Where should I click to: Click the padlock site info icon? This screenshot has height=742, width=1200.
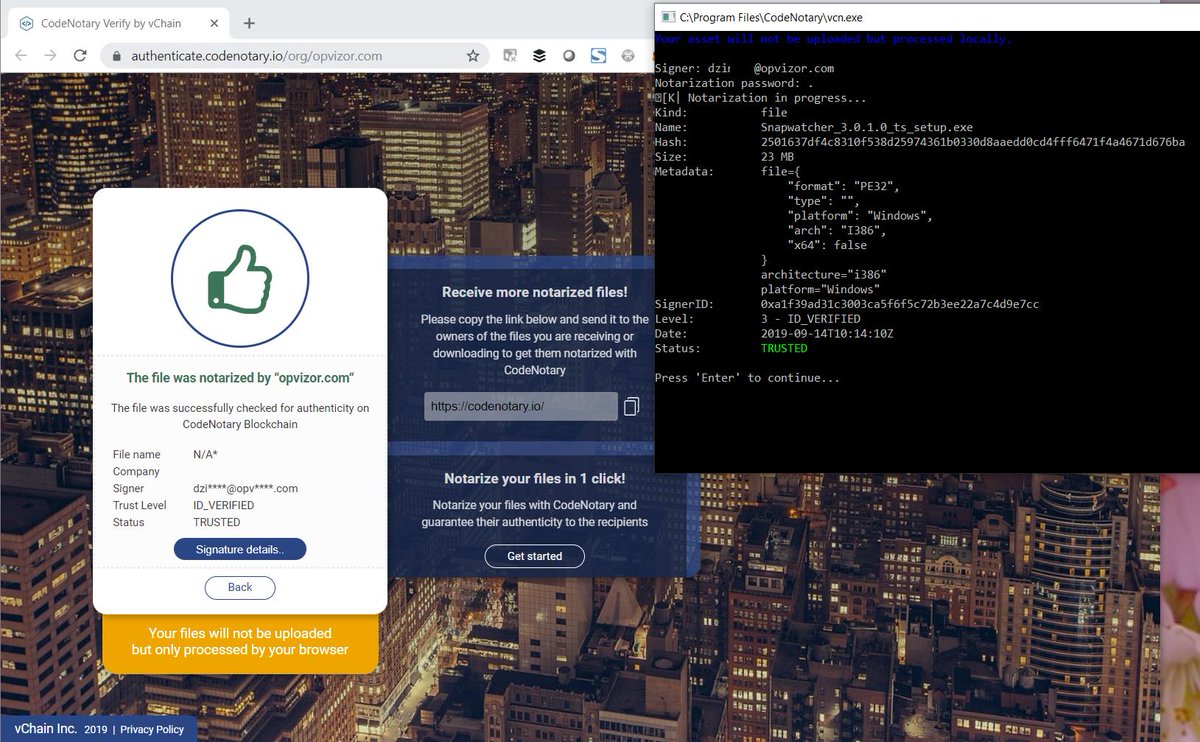coord(116,56)
